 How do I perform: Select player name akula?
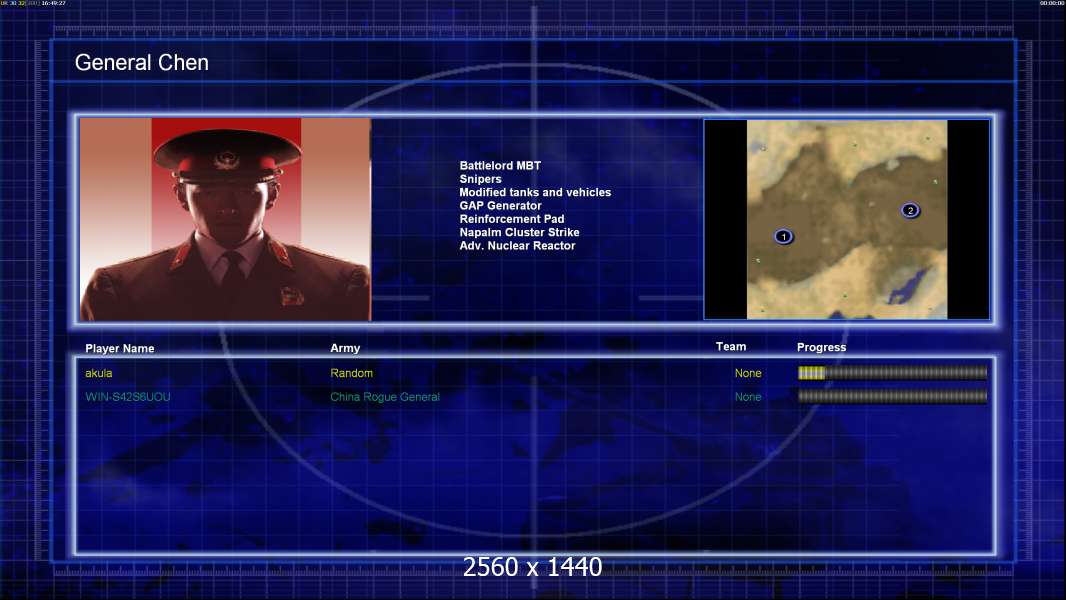point(99,373)
